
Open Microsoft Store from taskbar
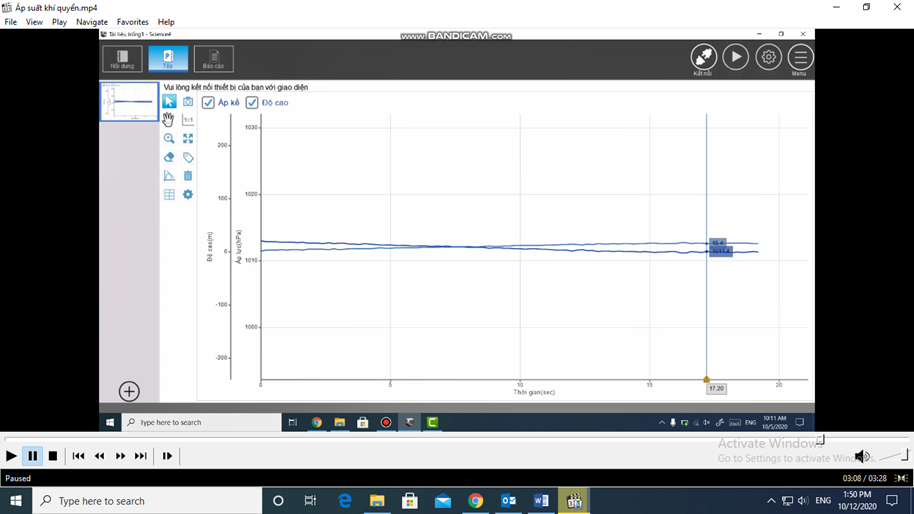pyautogui.click(x=410, y=501)
